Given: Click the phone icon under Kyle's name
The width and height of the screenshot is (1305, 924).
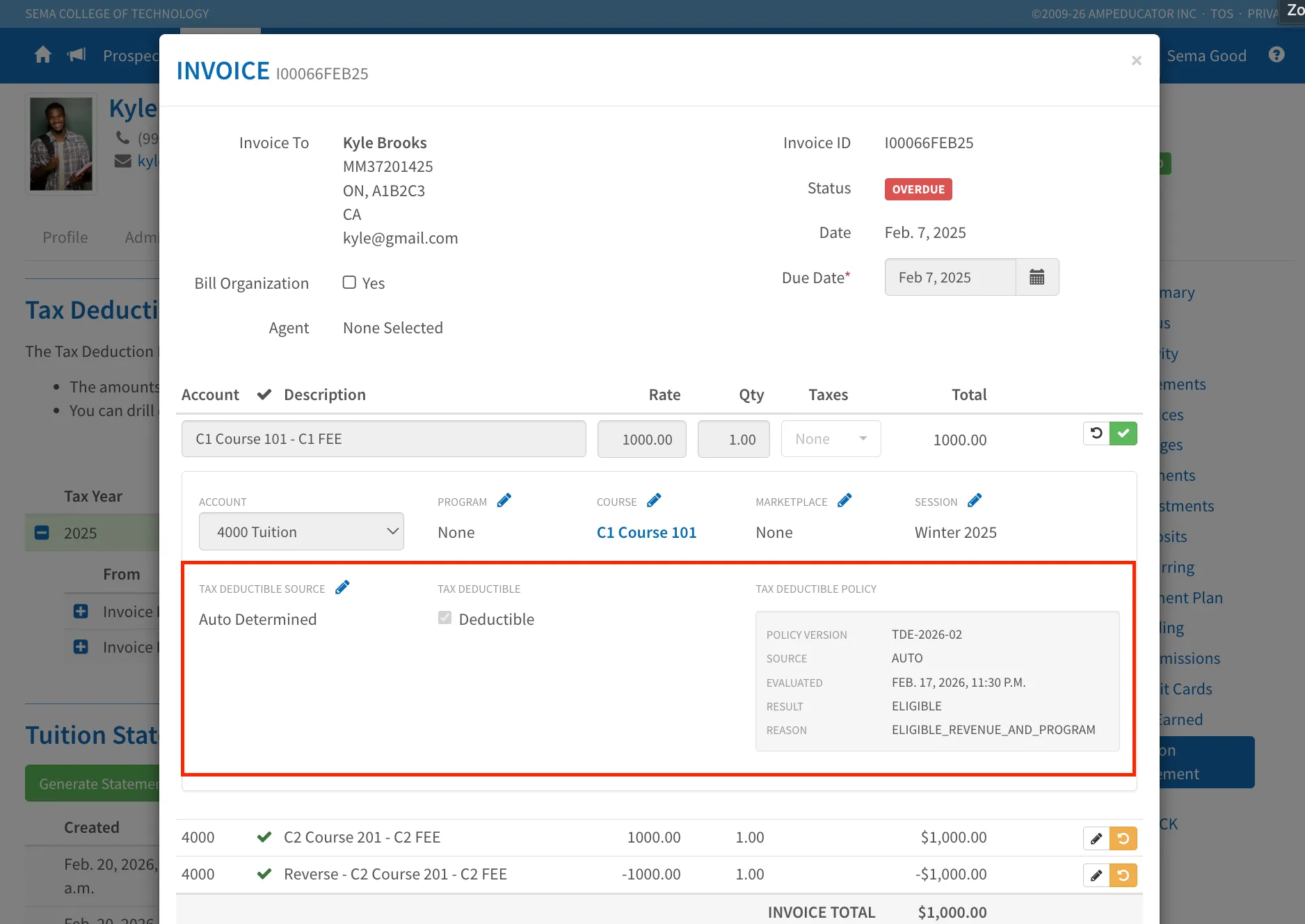Looking at the screenshot, I should [x=122, y=137].
